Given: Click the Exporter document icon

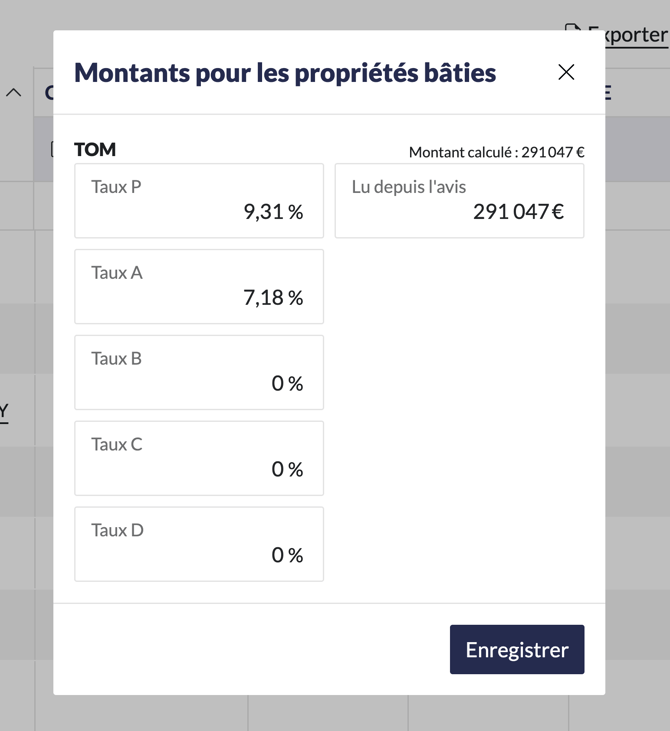Looking at the screenshot, I should tap(572, 31).
